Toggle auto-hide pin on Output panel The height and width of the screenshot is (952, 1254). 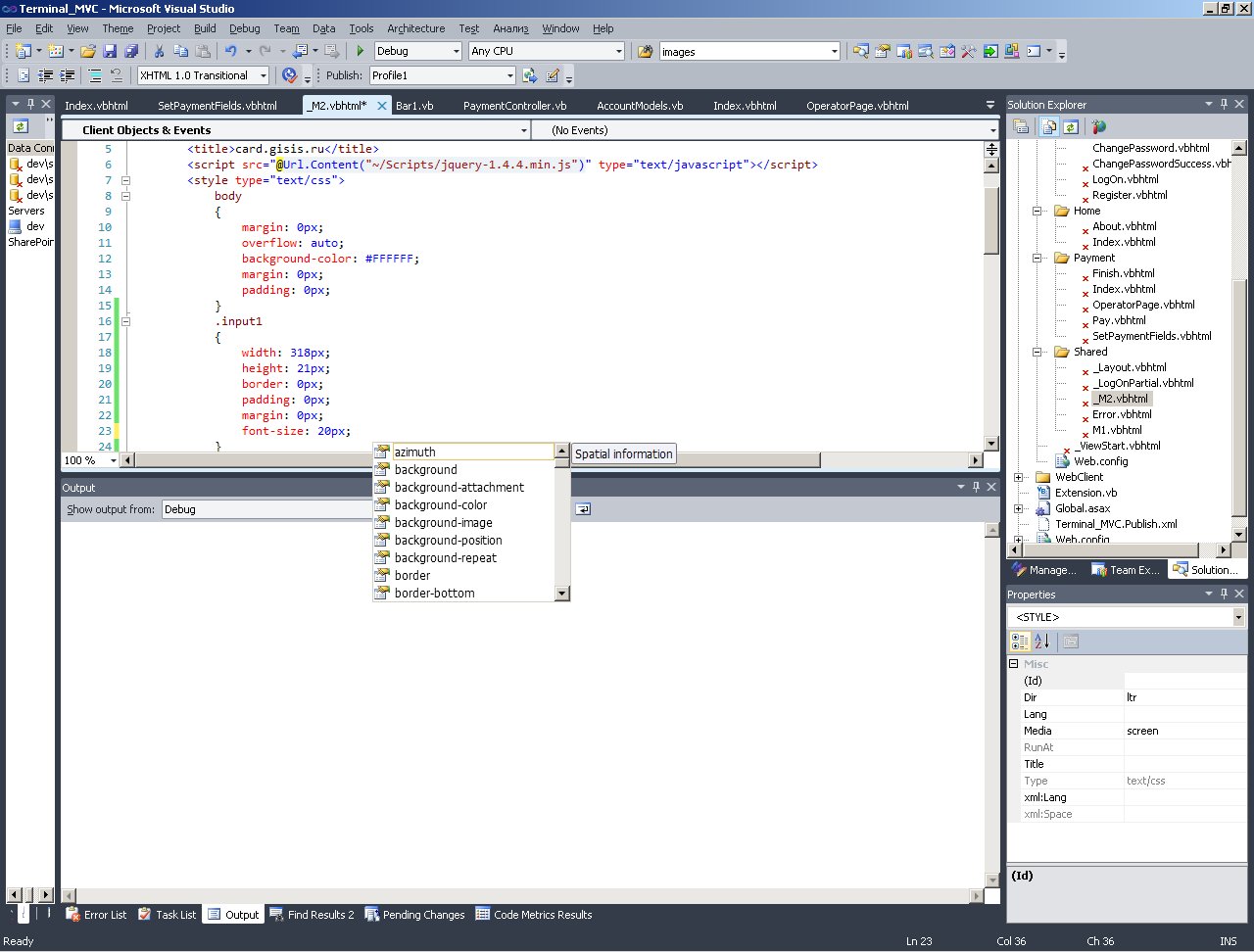tap(976, 487)
